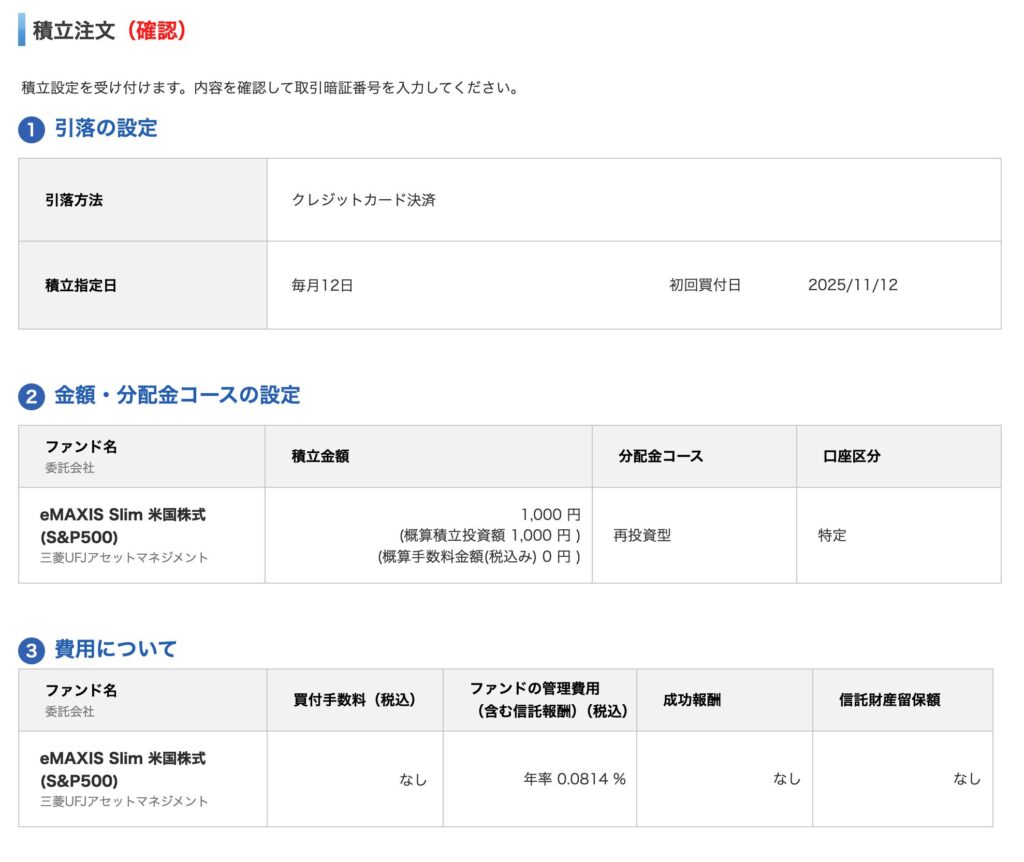1024x862 pixels.
Task: Click the number 1 circle icon
Action: pyautogui.click(x=31, y=130)
